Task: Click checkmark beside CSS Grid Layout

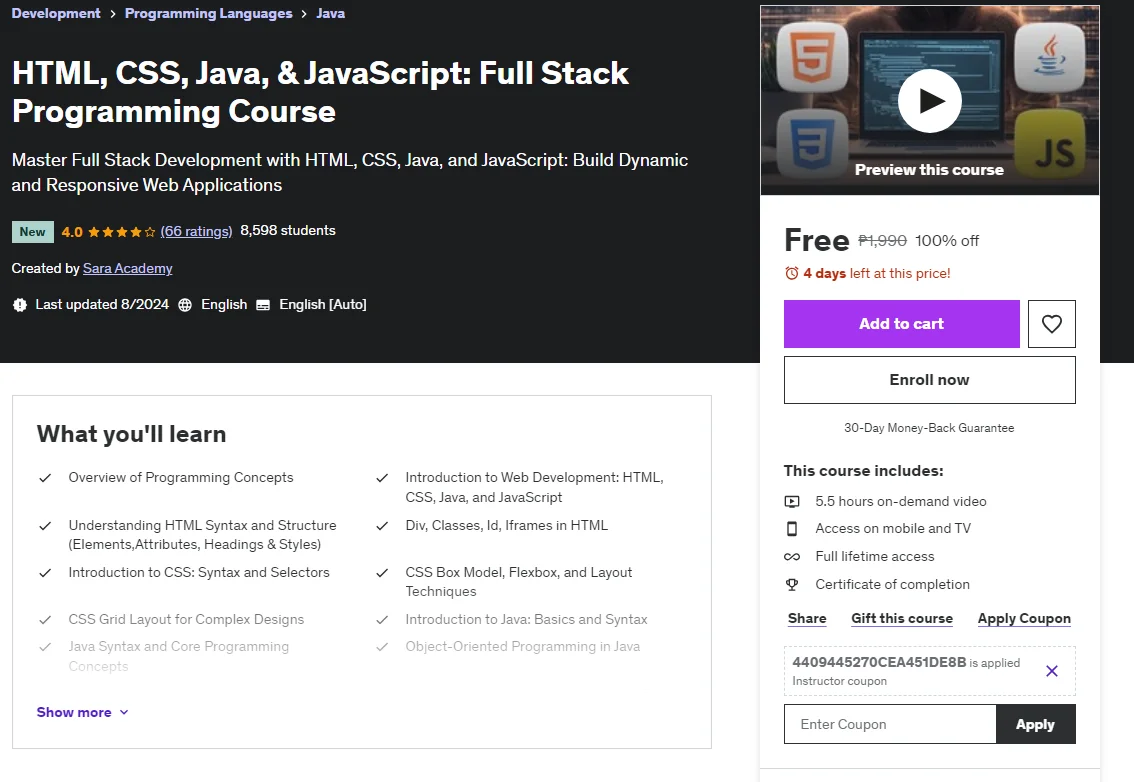Action: click(x=45, y=620)
